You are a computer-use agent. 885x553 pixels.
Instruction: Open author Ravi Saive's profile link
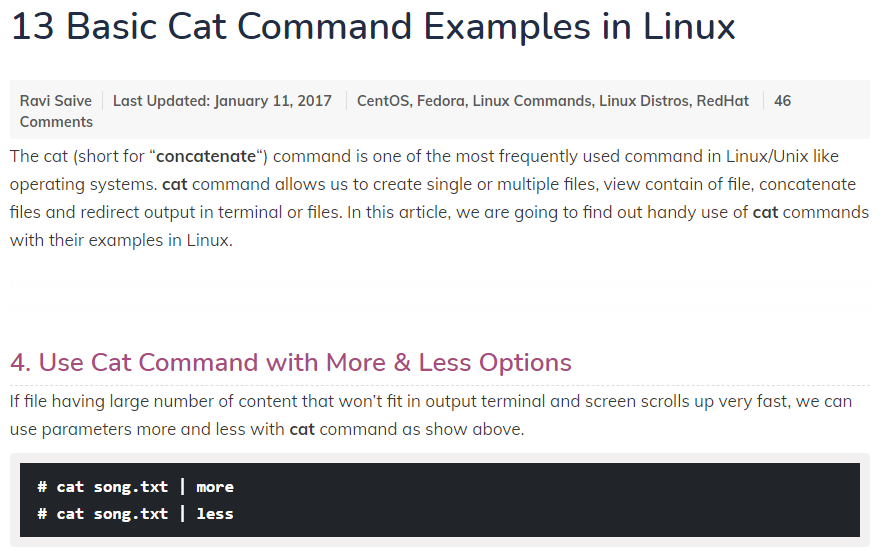(x=56, y=101)
